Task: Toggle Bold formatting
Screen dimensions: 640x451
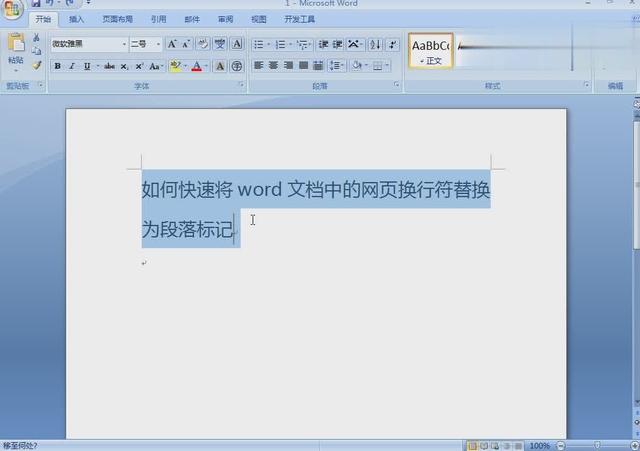Action: coord(58,66)
